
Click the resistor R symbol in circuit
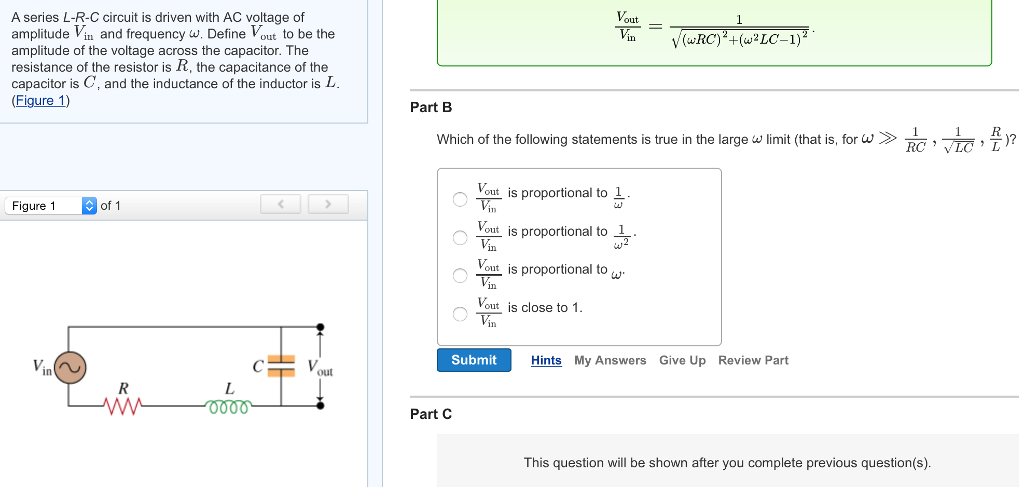click(x=124, y=405)
